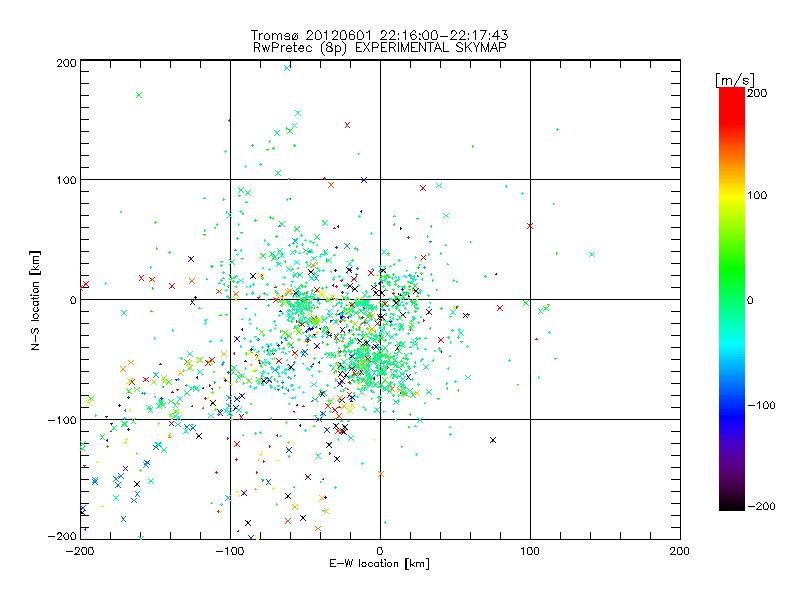This screenshot has height=600, width=800.
Task: Click the cyan X marker at 141 km east, 37 km north
Action: [x=592, y=255]
